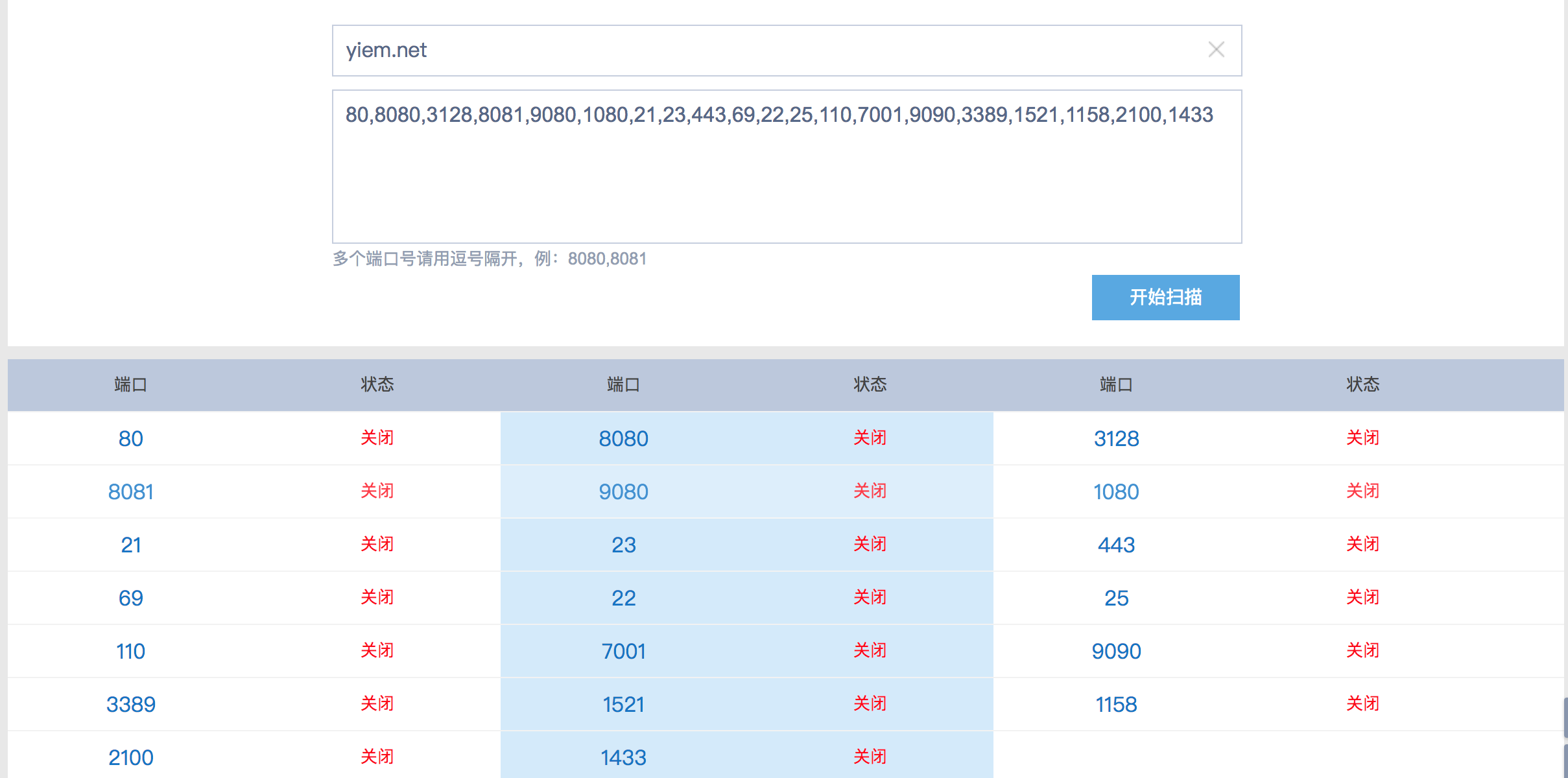This screenshot has height=778, width=1568.
Task: Select port 110 cell
Action: tap(130, 652)
